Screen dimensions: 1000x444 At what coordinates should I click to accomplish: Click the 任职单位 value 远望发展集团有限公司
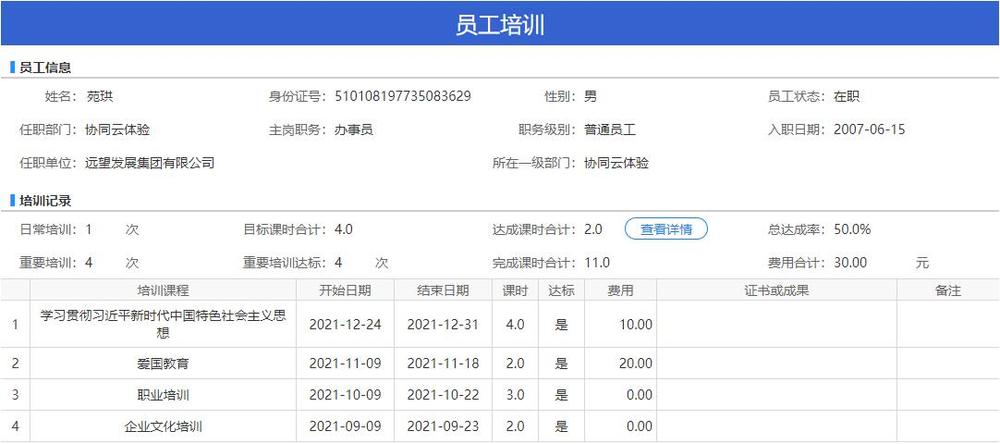[150, 163]
